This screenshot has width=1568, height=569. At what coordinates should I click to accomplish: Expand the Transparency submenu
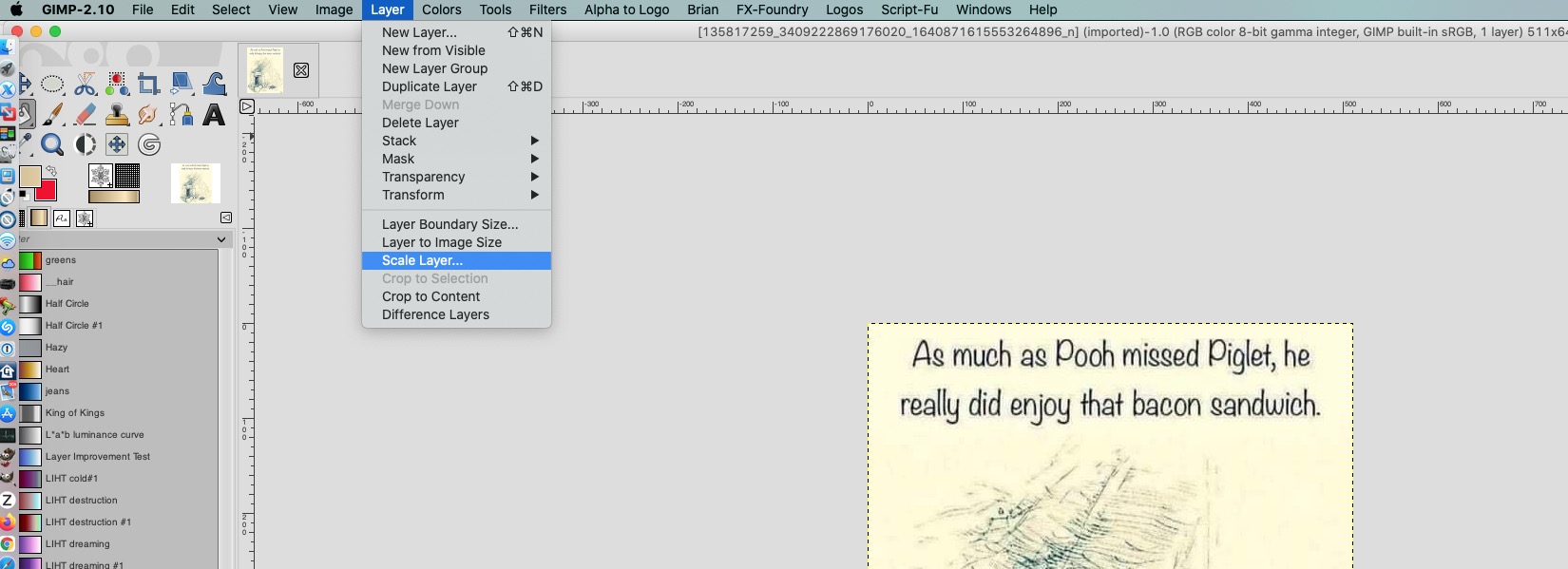pyautogui.click(x=456, y=177)
